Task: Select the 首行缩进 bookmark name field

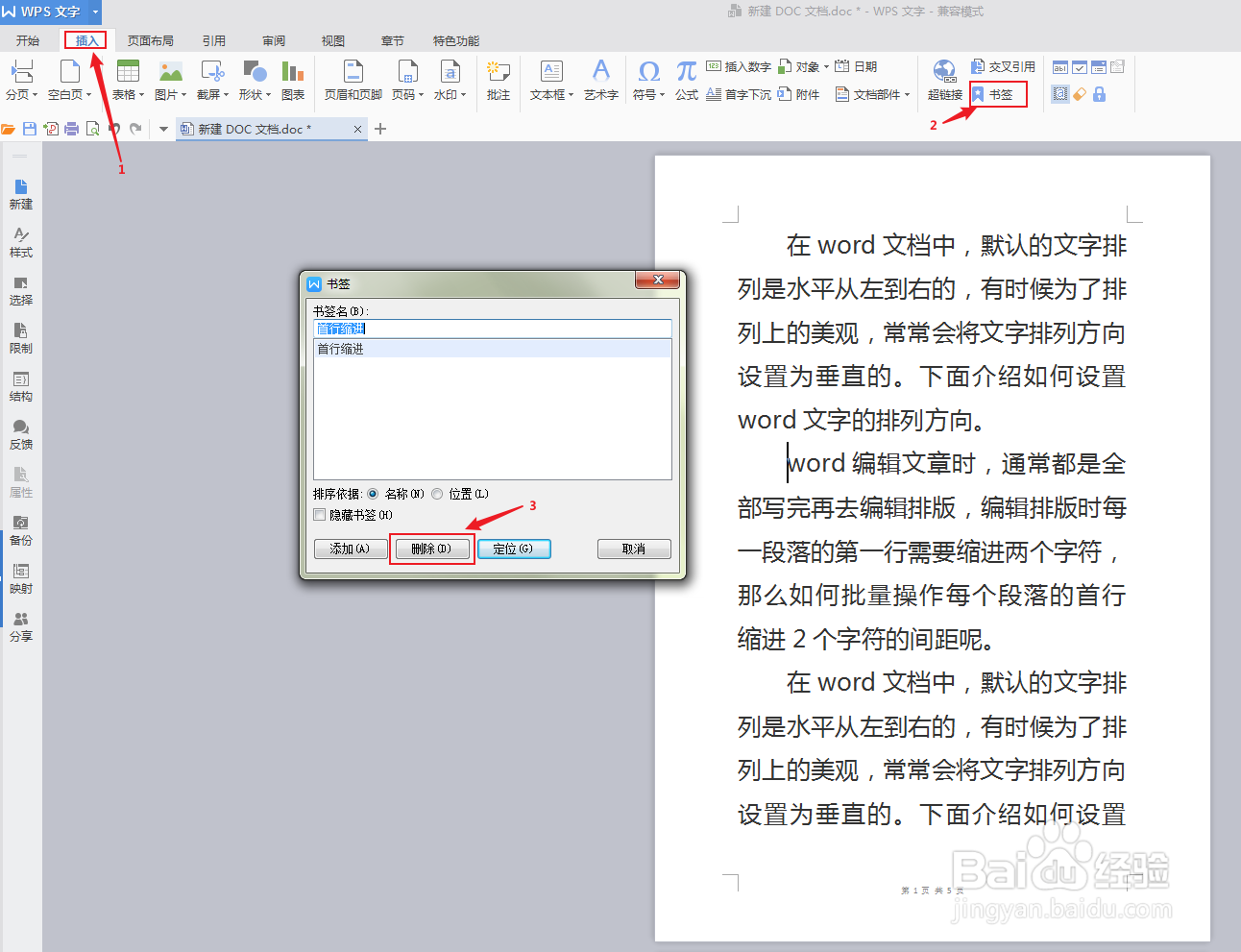Action: [492, 328]
